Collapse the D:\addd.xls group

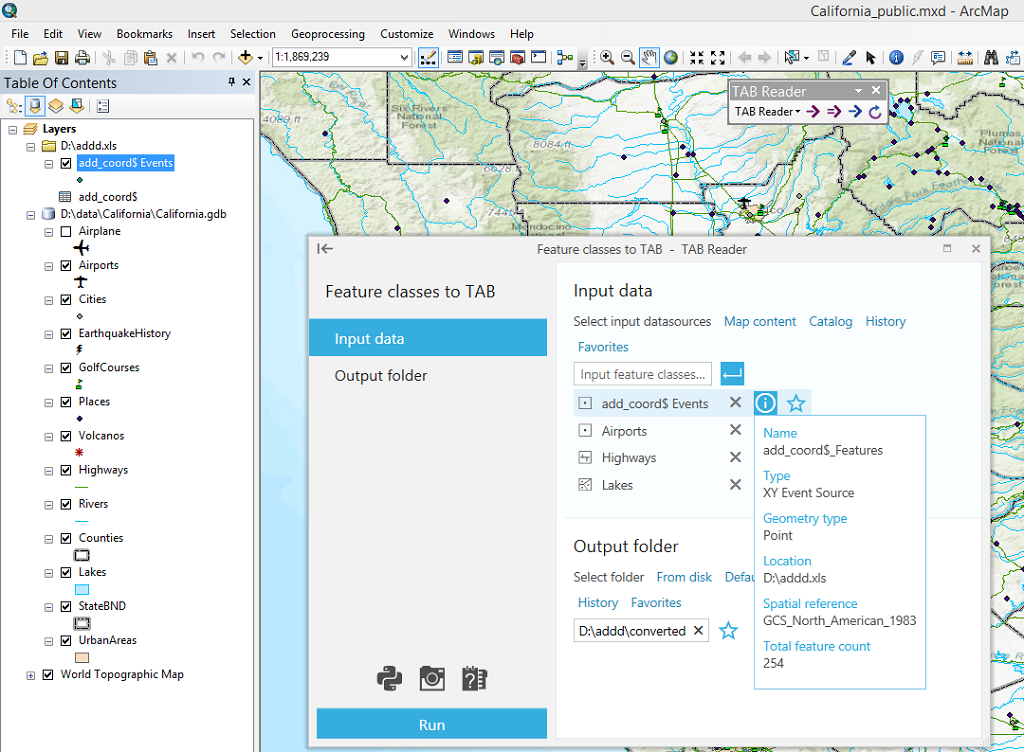[31, 146]
